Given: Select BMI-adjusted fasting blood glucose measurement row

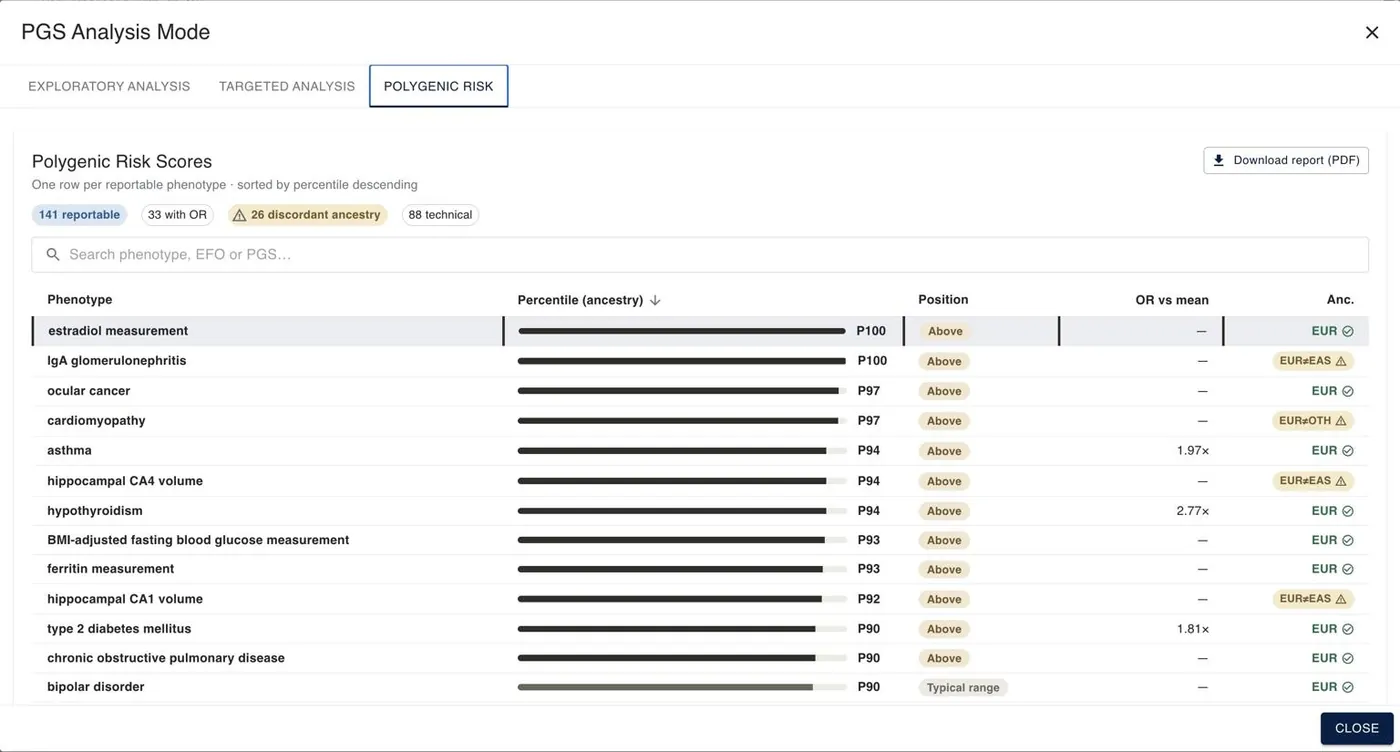Looking at the screenshot, I should click(x=700, y=540).
